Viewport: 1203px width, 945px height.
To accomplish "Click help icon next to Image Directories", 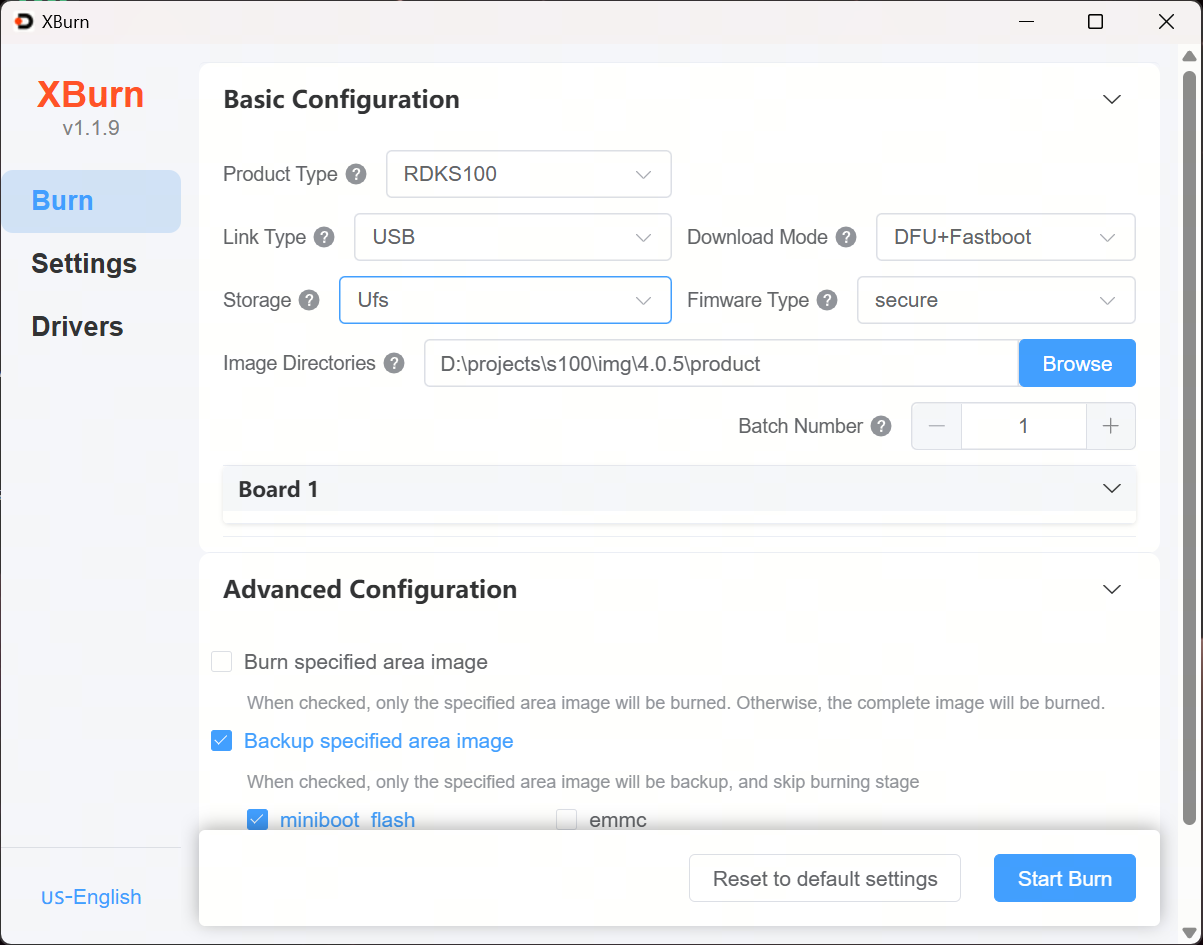I will point(394,363).
